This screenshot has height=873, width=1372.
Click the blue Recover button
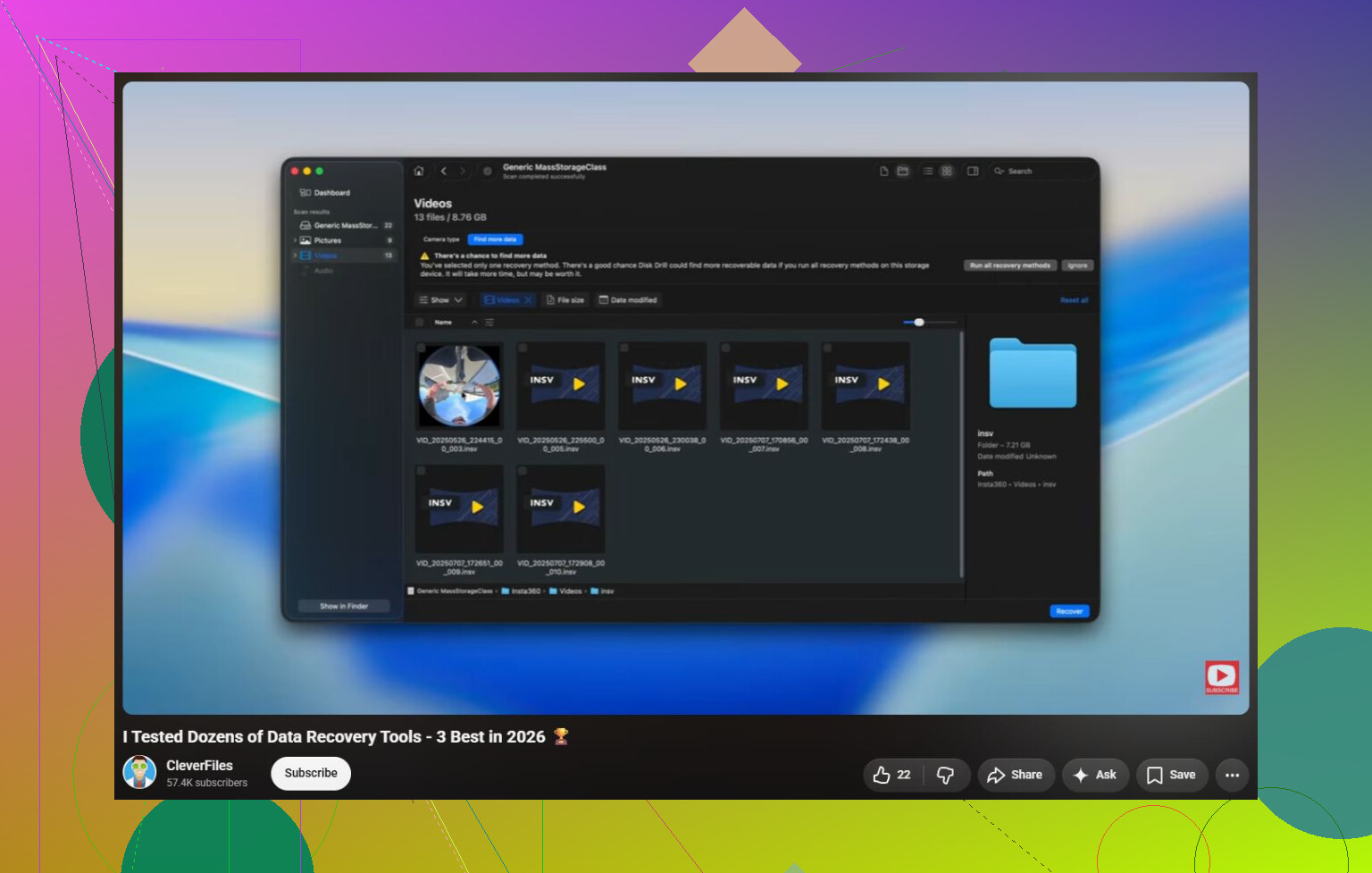tap(1069, 611)
